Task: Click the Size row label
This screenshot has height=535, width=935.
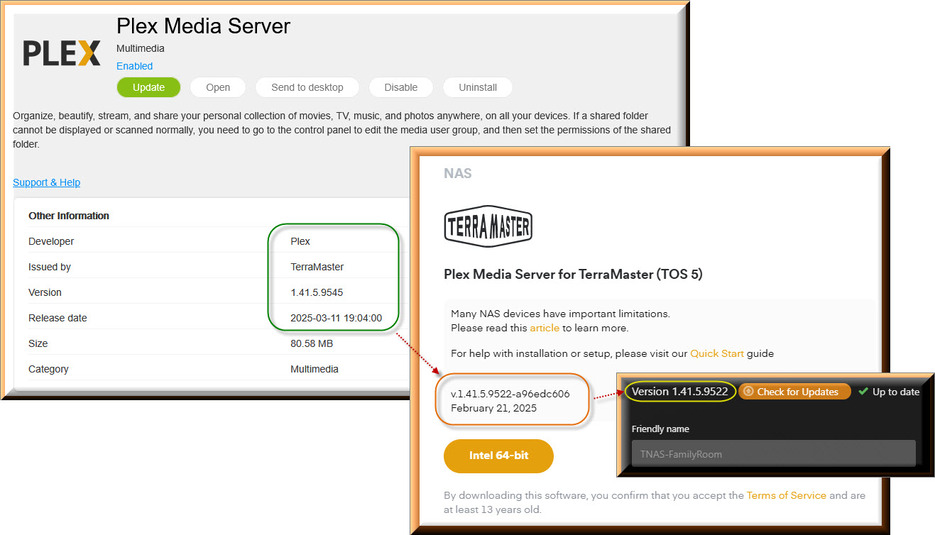Action: tap(38, 344)
